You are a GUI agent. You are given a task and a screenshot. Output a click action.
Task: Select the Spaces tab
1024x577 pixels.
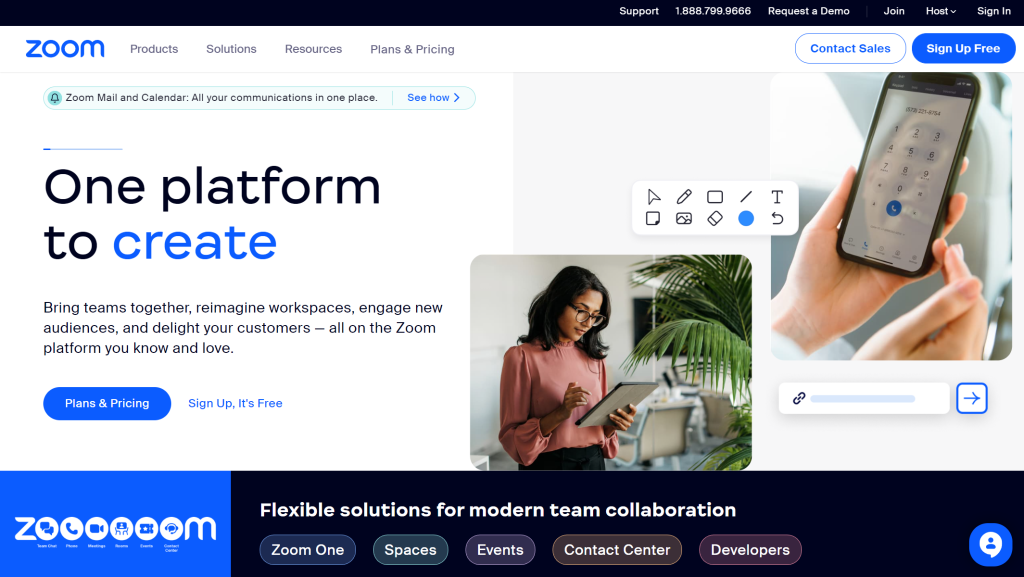(410, 550)
